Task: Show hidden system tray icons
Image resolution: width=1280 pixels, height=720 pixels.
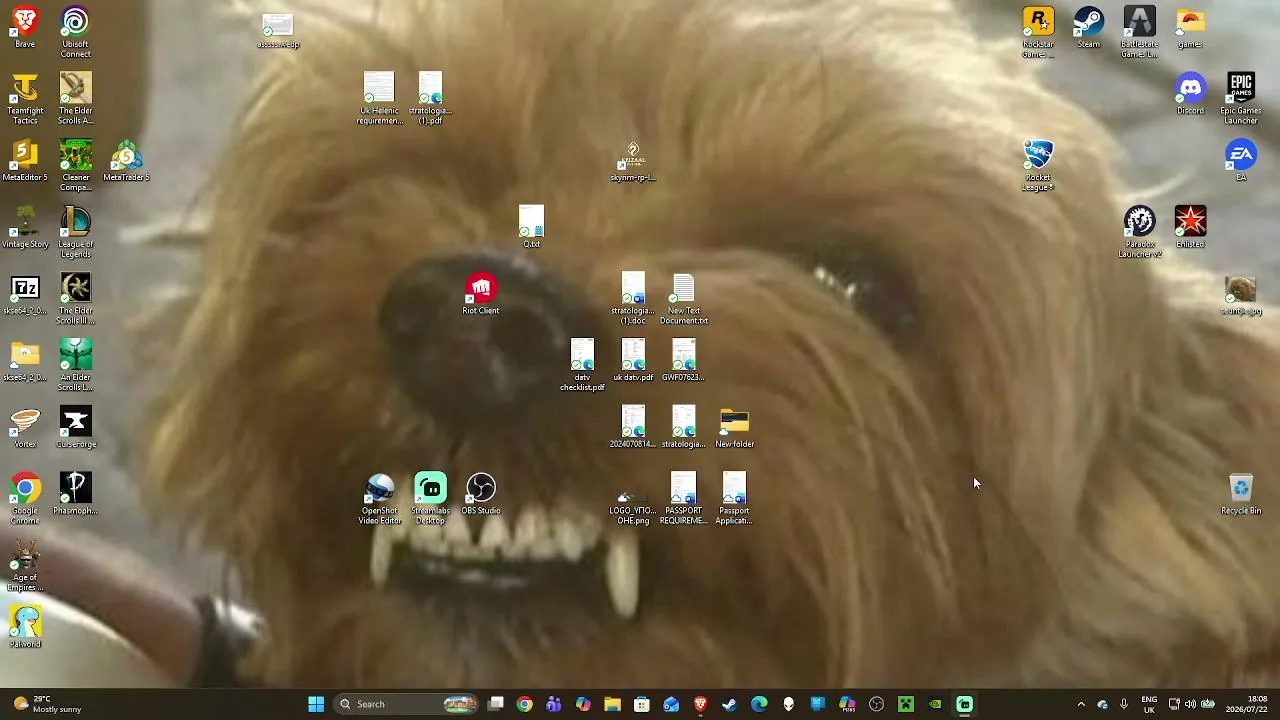Action: click(x=1081, y=704)
